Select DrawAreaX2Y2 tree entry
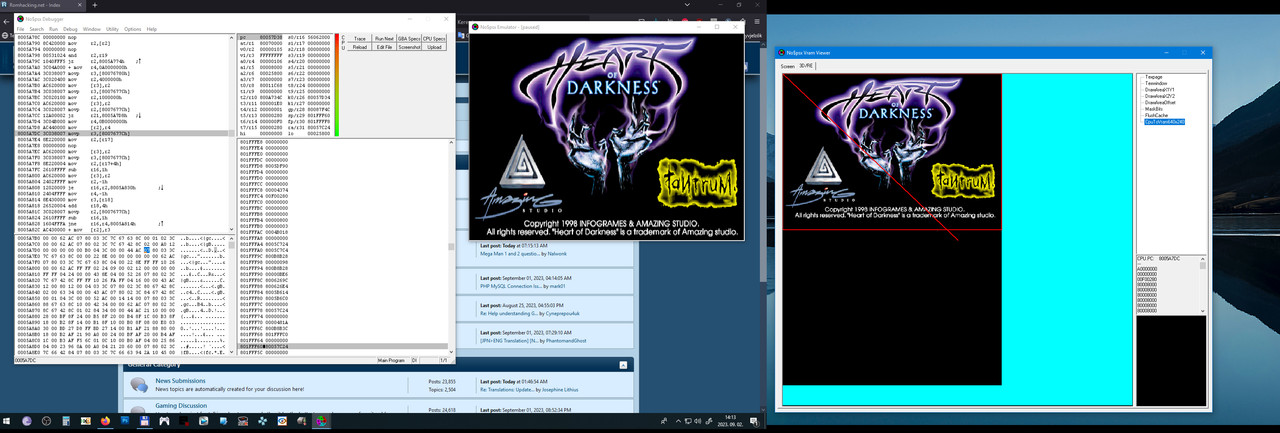Screen dimensions: 1280x433 (x=1160, y=96)
